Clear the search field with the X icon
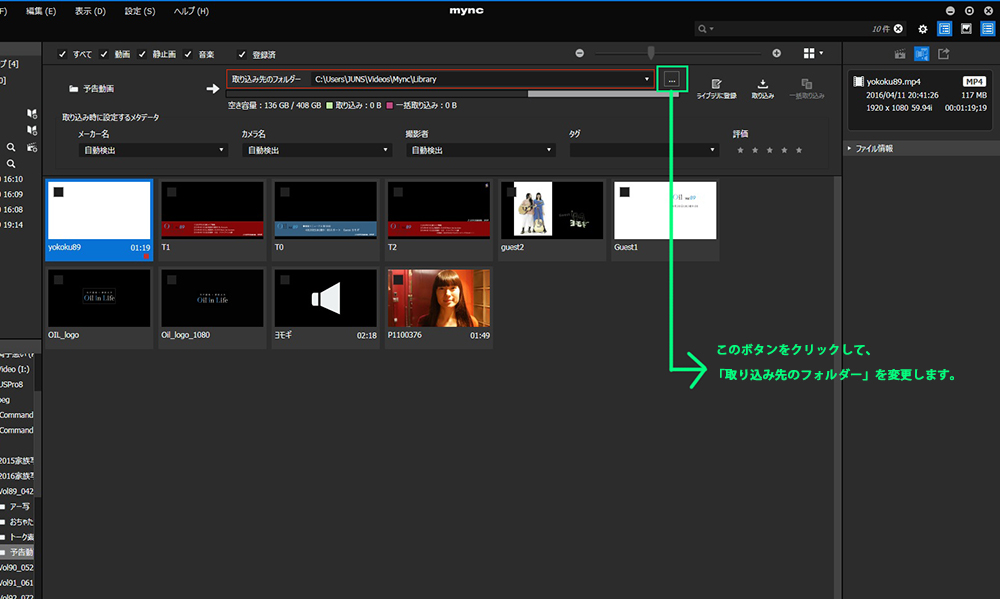This screenshot has width=1000, height=599. click(x=898, y=29)
